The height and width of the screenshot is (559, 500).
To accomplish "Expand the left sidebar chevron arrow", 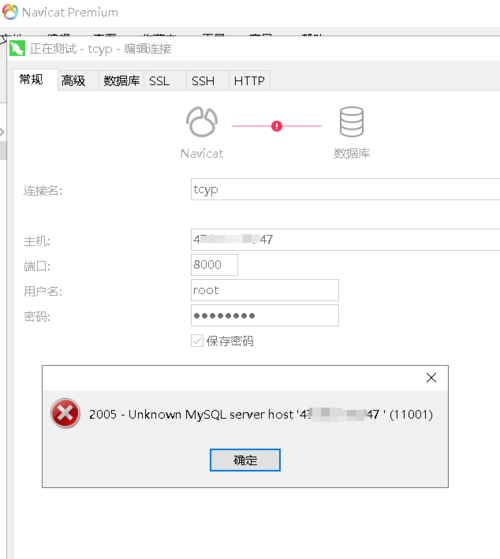I will click(x=2, y=132).
